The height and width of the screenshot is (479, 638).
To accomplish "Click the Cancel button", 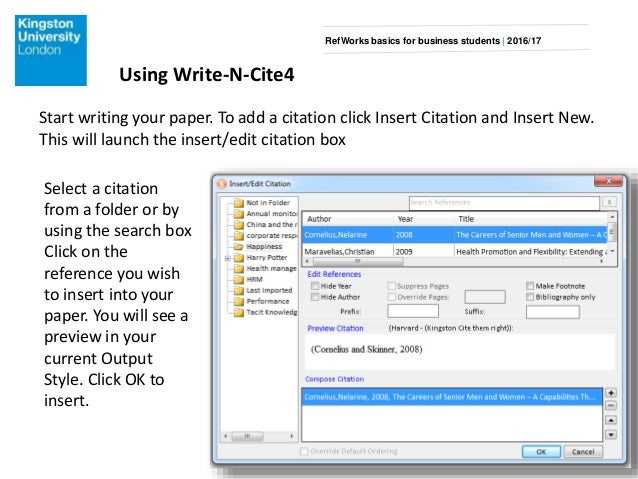I will (x=583, y=452).
